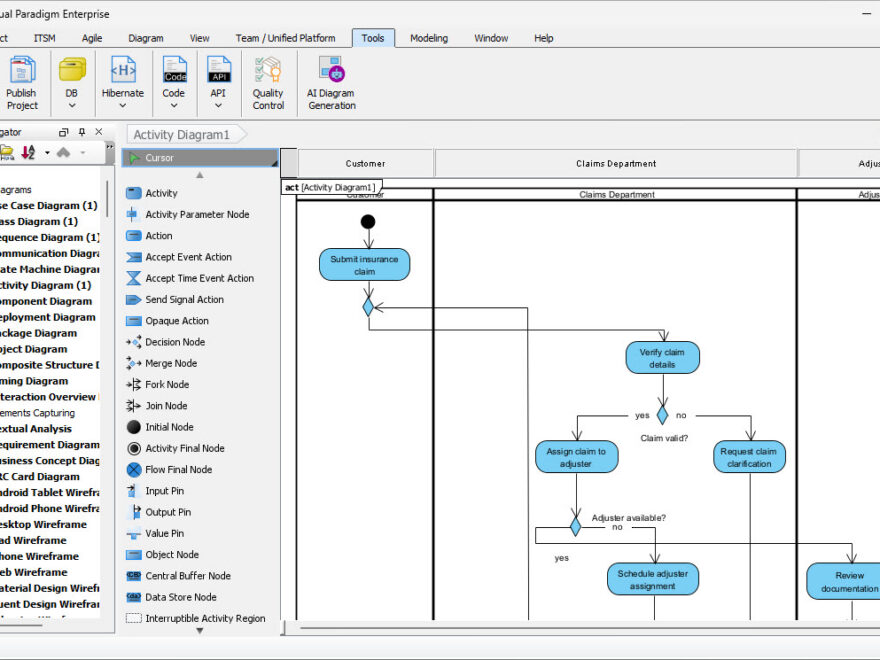The width and height of the screenshot is (880, 660).
Task: Open the Agile menu tab
Action: click(92, 38)
